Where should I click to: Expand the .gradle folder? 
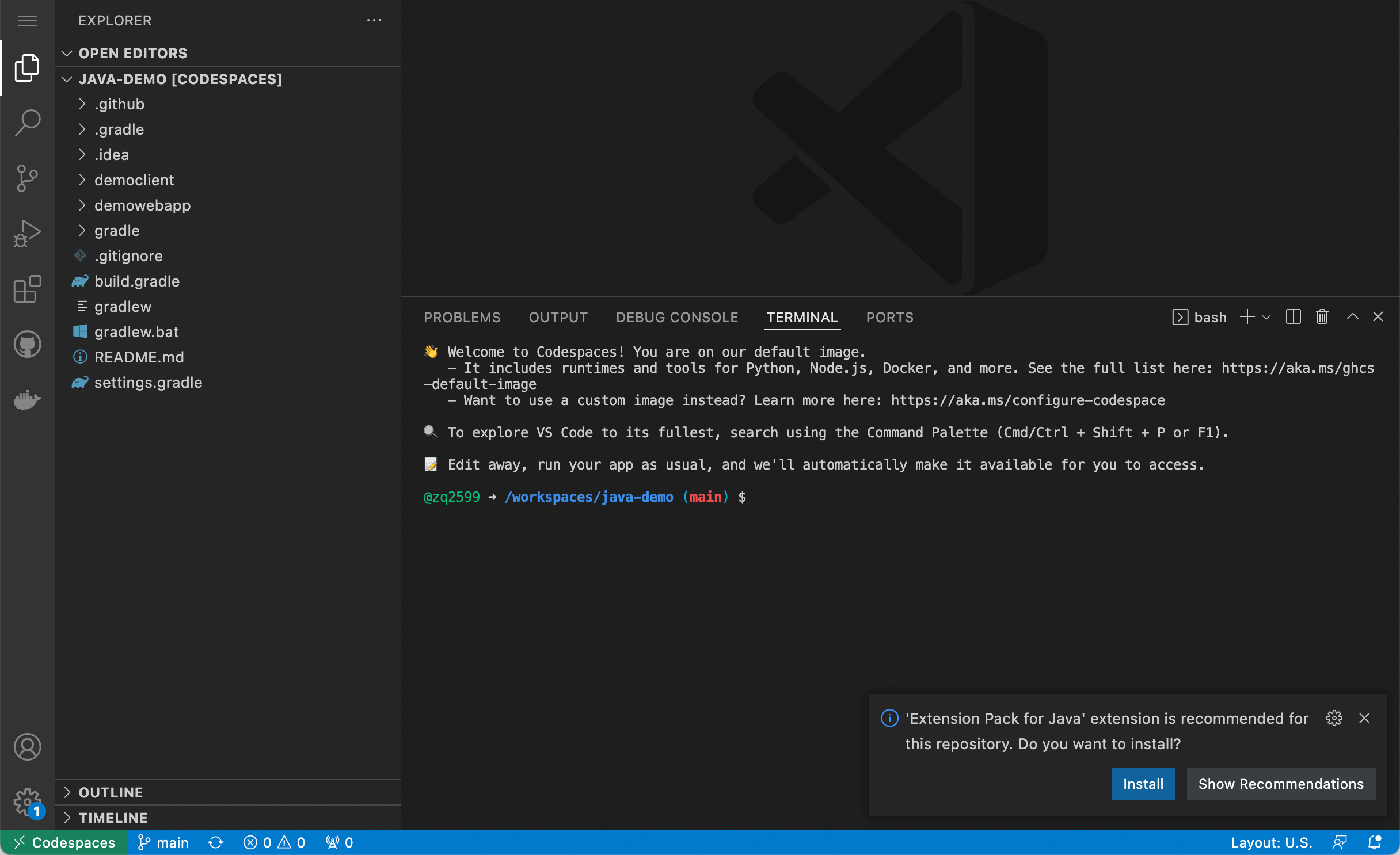click(228, 129)
